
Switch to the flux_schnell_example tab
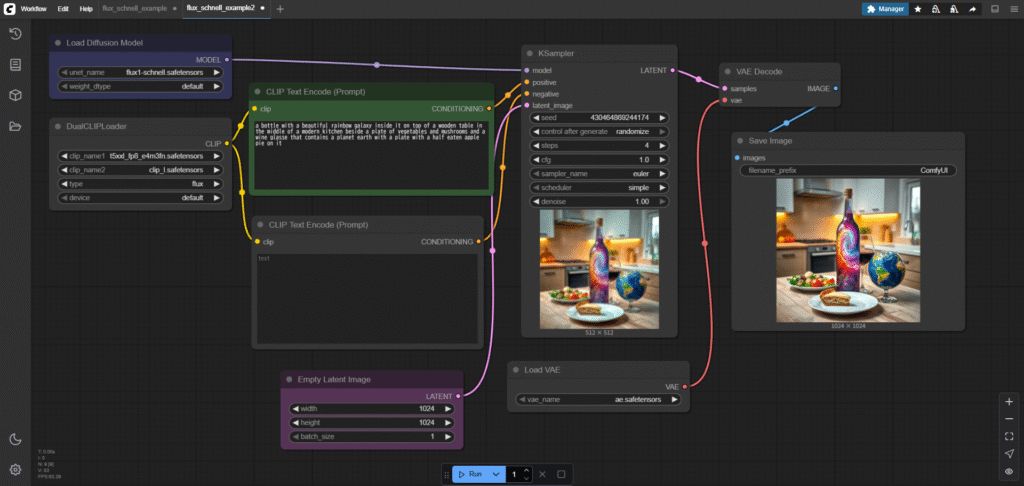pyautogui.click(x=135, y=8)
